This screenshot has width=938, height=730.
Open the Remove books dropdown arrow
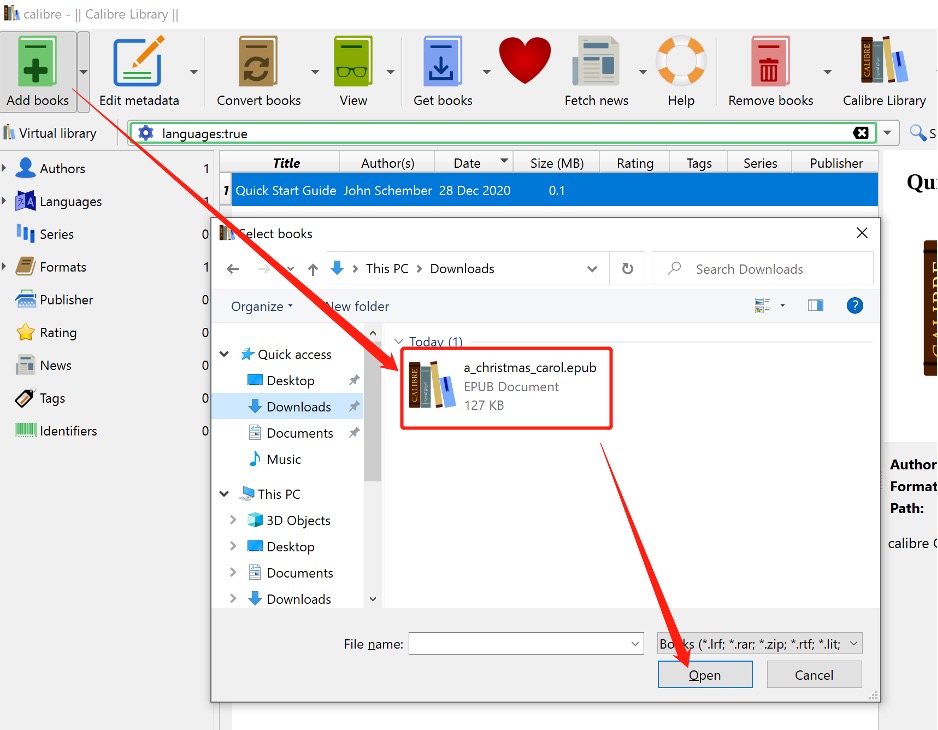[827, 72]
